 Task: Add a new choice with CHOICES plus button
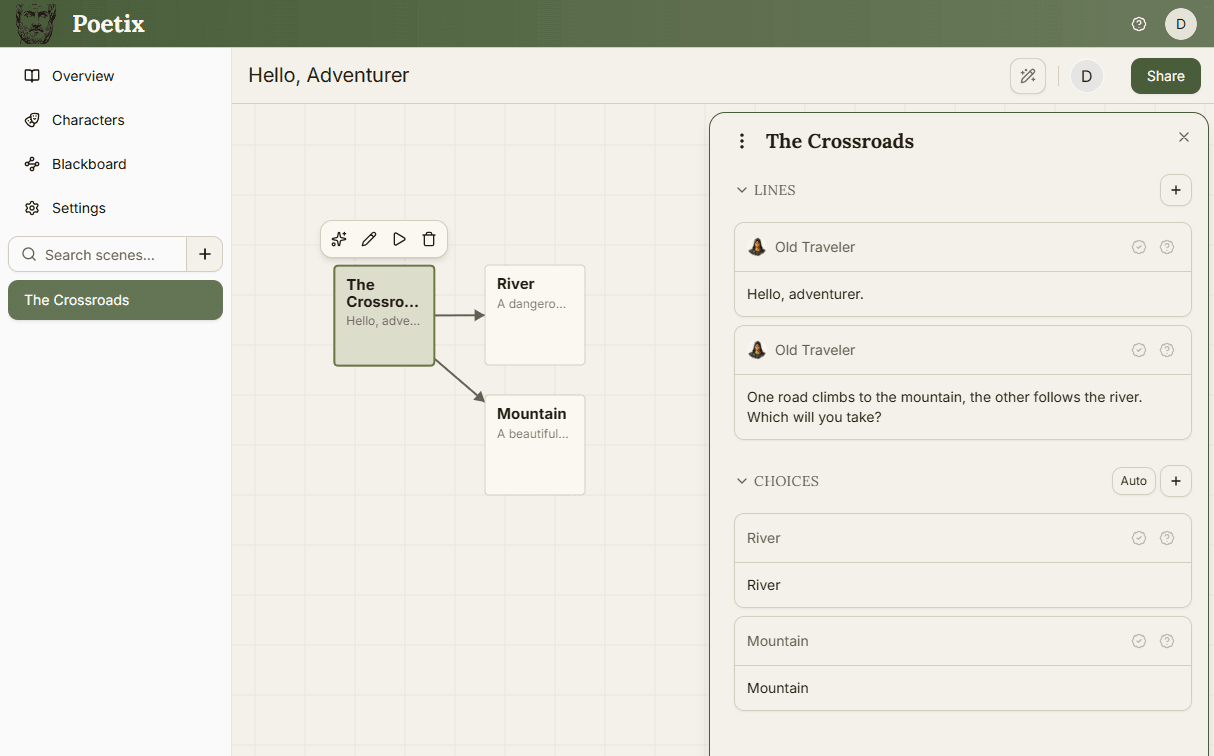[1176, 481]
